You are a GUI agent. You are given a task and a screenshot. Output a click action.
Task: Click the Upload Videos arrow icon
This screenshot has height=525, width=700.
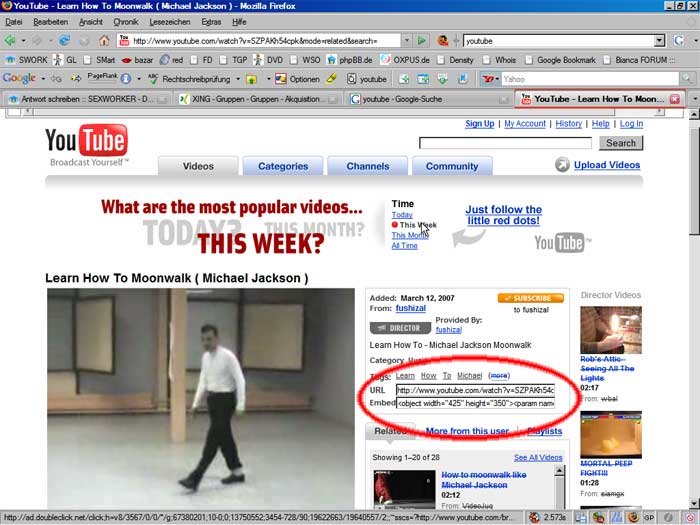[562, 165]
